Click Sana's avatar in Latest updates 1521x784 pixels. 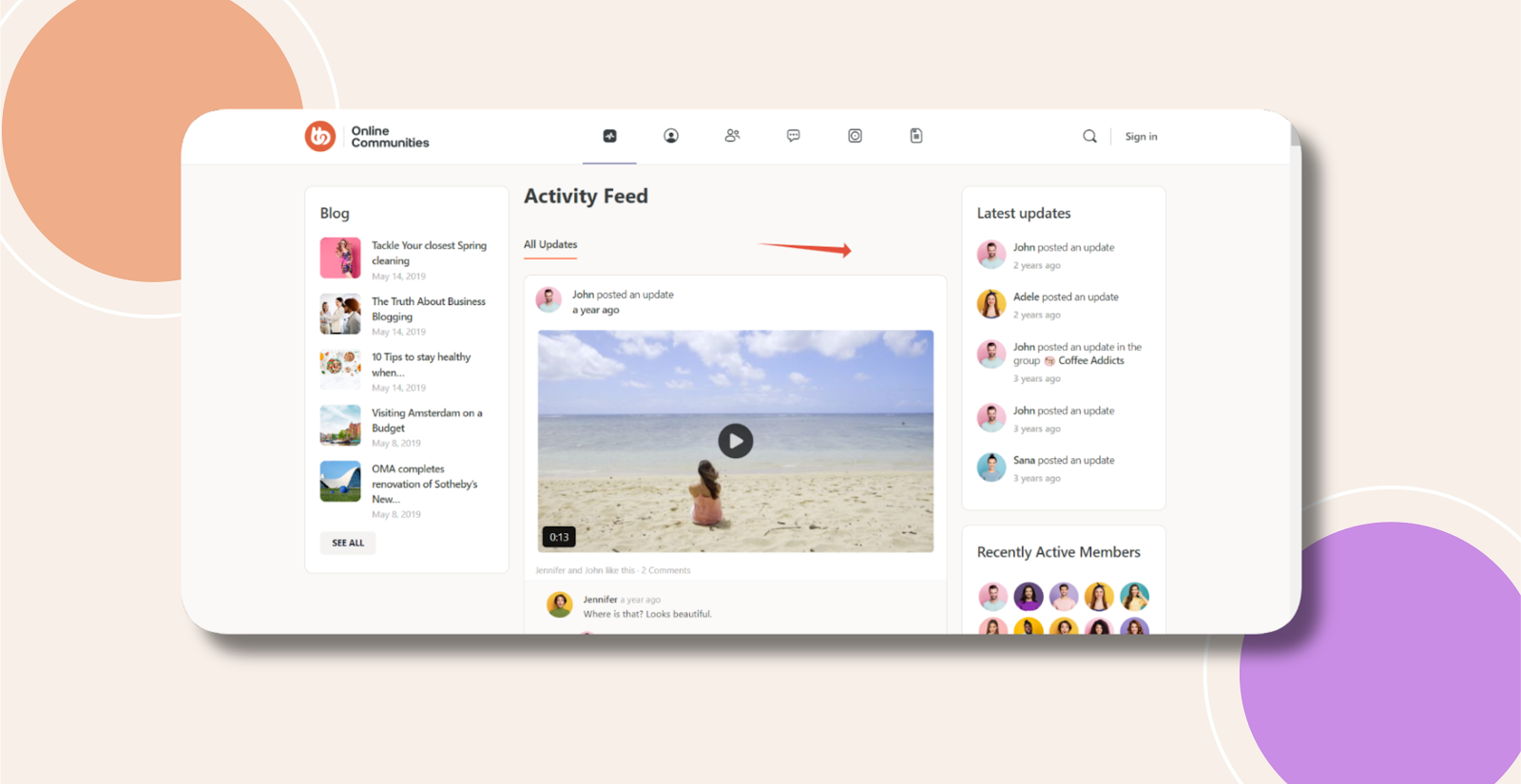(x=992, y=468)
